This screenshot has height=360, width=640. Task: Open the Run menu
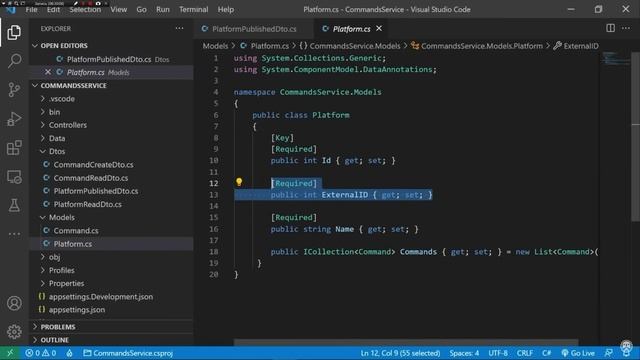tap(162, 9)
